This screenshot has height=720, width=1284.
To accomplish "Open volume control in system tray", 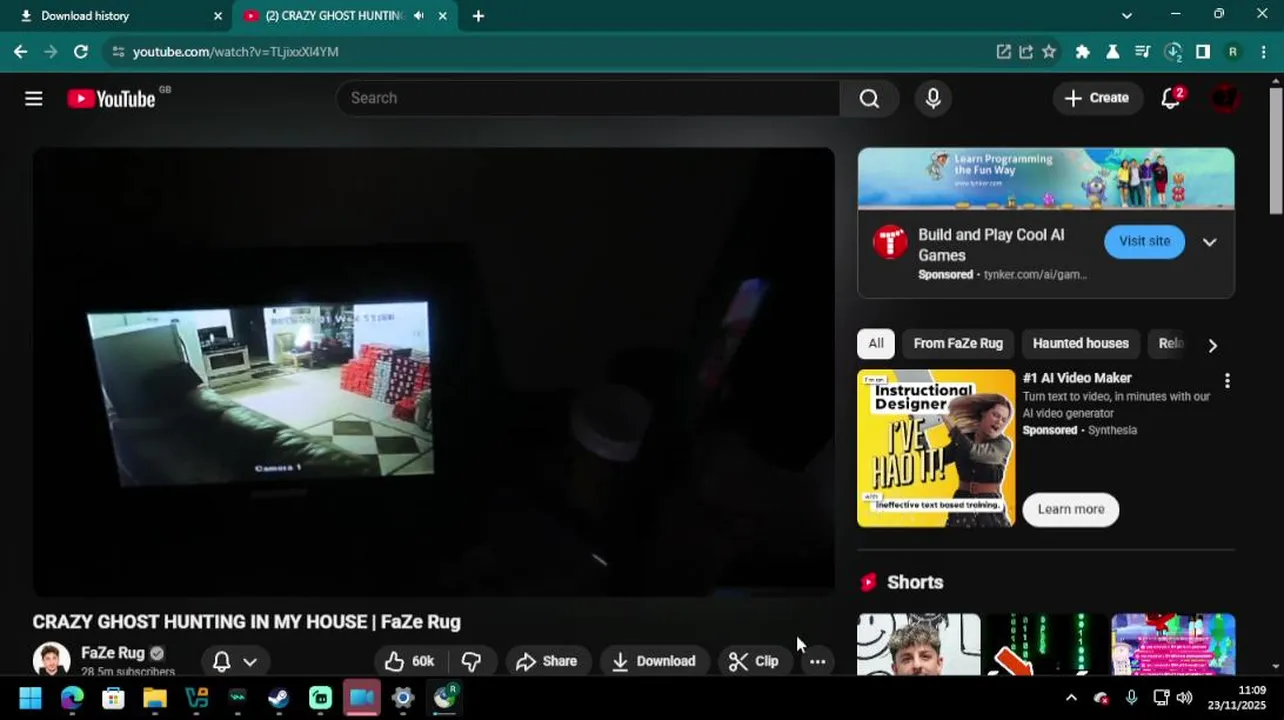I will coord(1184,698).
